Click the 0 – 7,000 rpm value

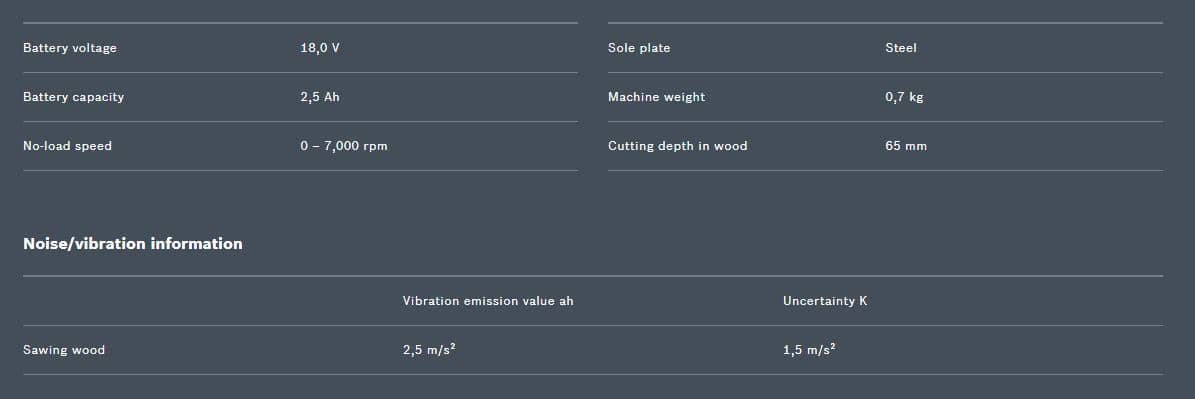tap(344, 146)
